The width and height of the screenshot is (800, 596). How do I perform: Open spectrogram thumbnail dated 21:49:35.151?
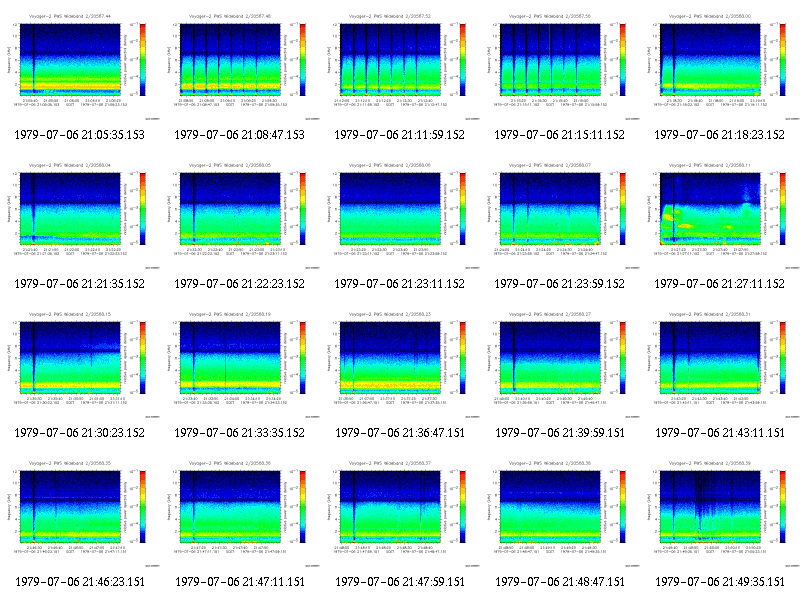coord(720,514)
